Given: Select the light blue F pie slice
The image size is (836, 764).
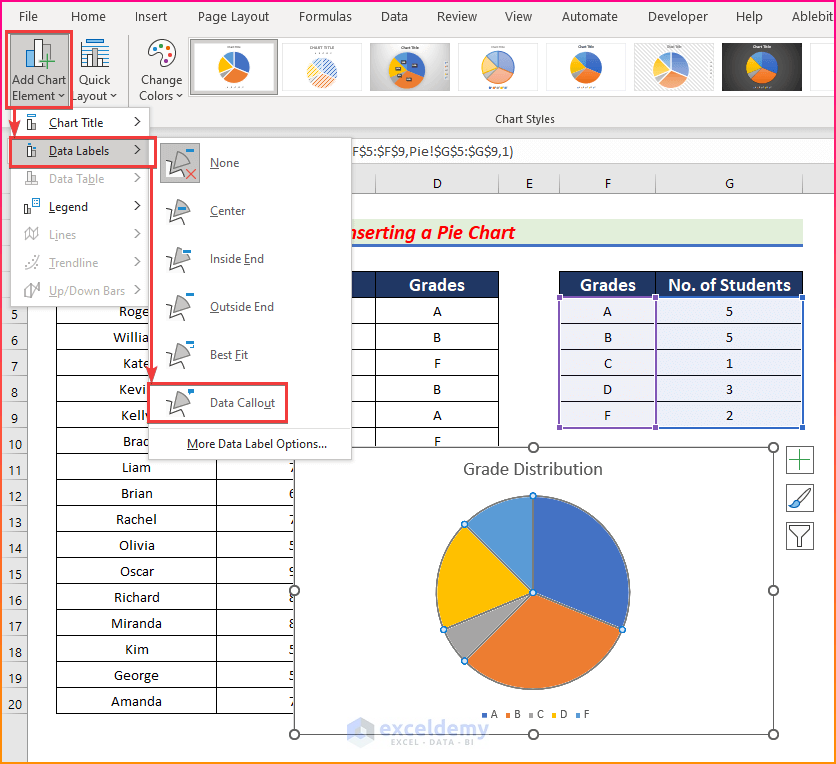Looking at the screenshot, I should click(507, 533).
